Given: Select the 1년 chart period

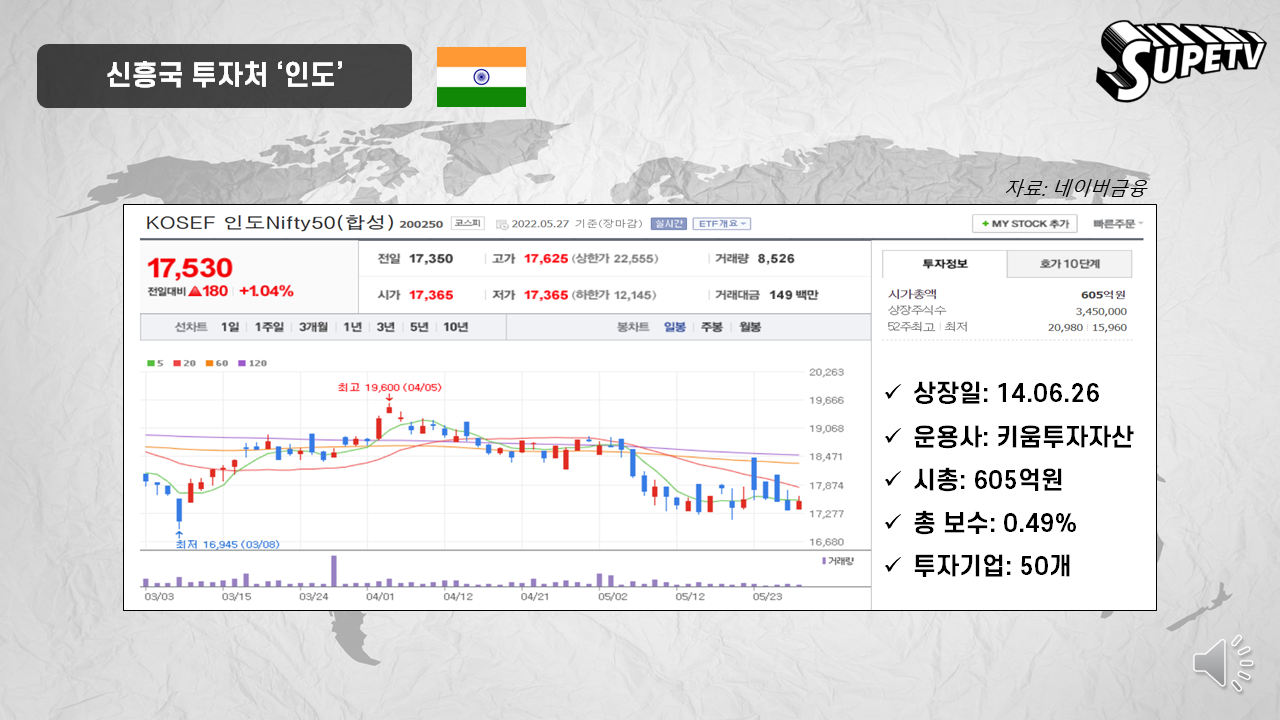Looking at the screenshot, I should [x=352, y=327].
